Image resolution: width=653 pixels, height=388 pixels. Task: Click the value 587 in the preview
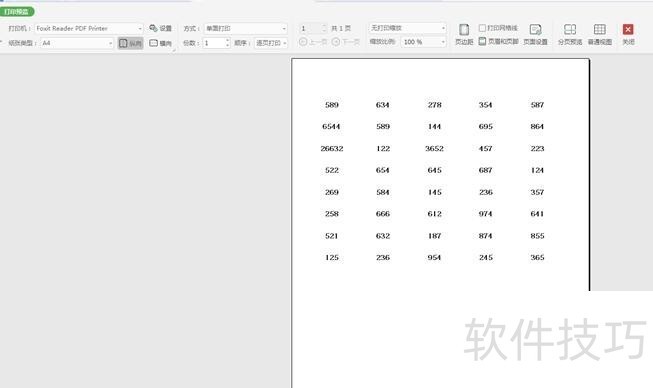537,105
